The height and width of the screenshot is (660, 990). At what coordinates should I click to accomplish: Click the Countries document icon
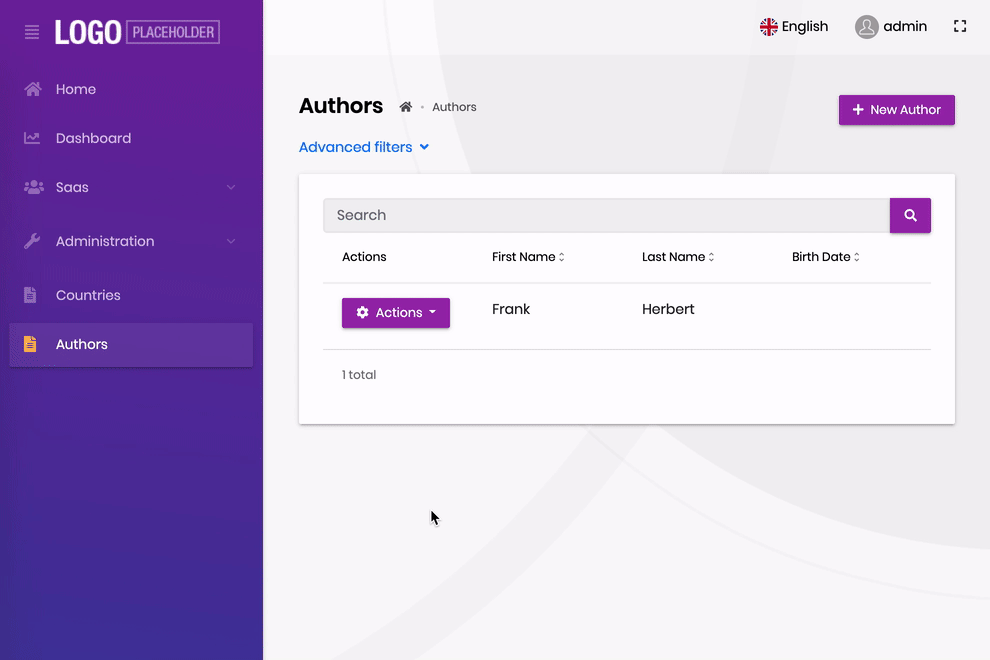pos(30,295)
